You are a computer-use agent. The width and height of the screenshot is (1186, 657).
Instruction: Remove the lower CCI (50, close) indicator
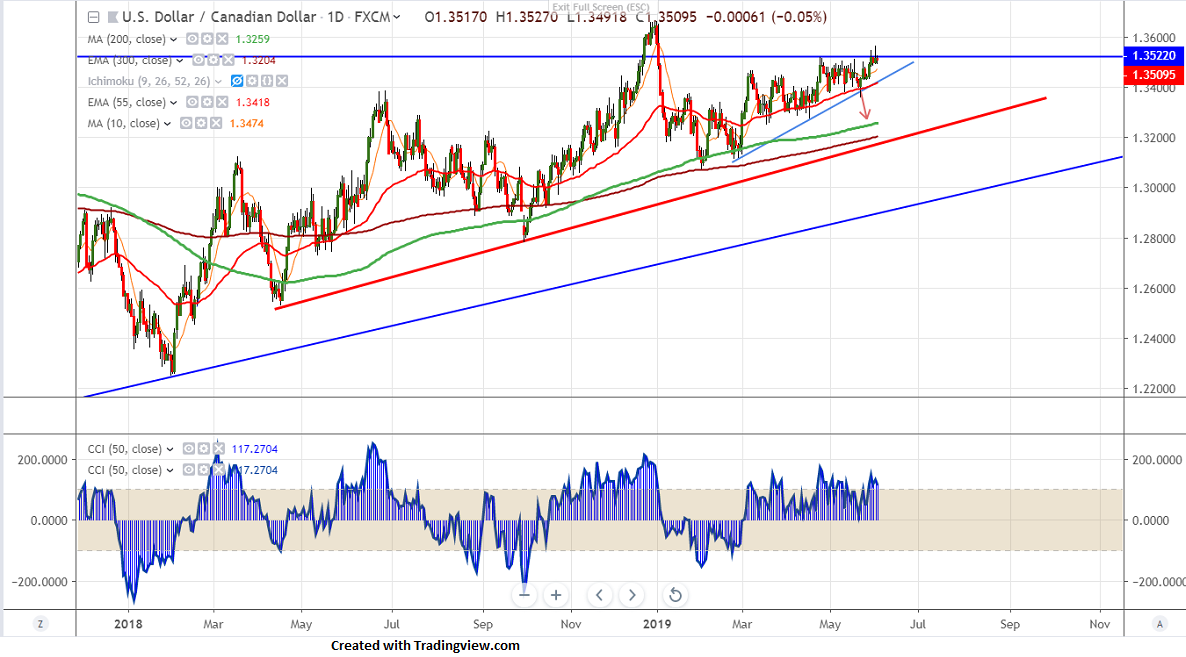218,470
